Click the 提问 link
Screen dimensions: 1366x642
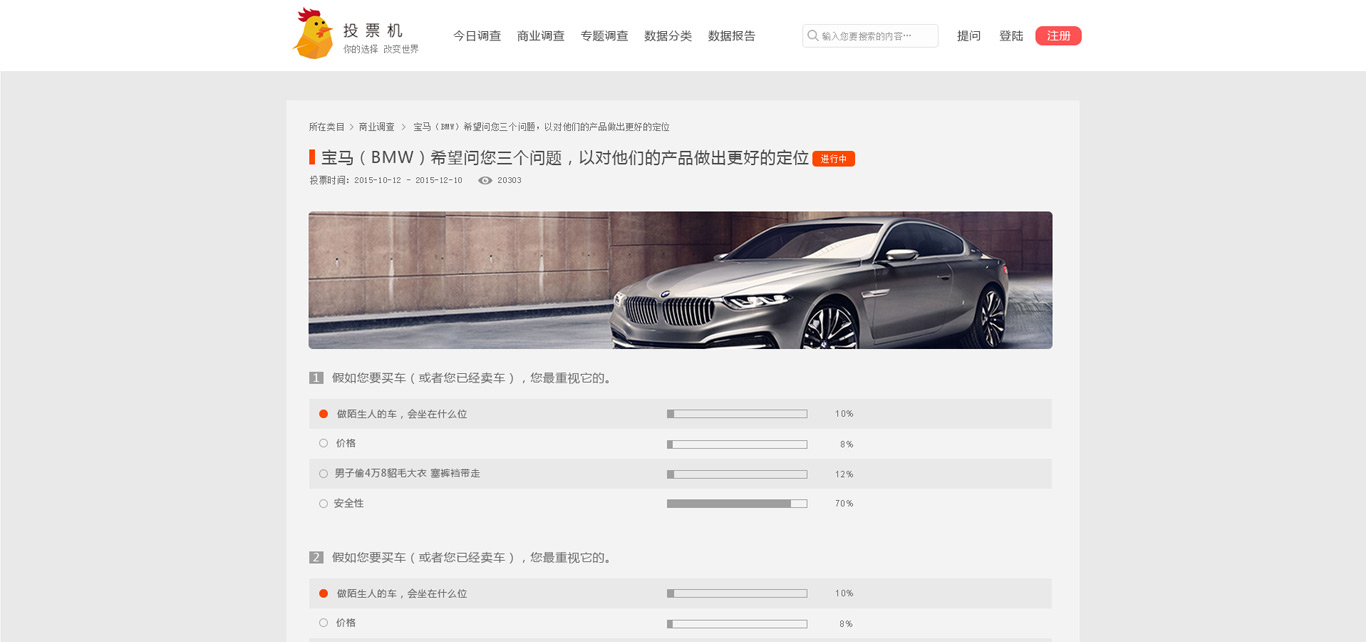969,36
